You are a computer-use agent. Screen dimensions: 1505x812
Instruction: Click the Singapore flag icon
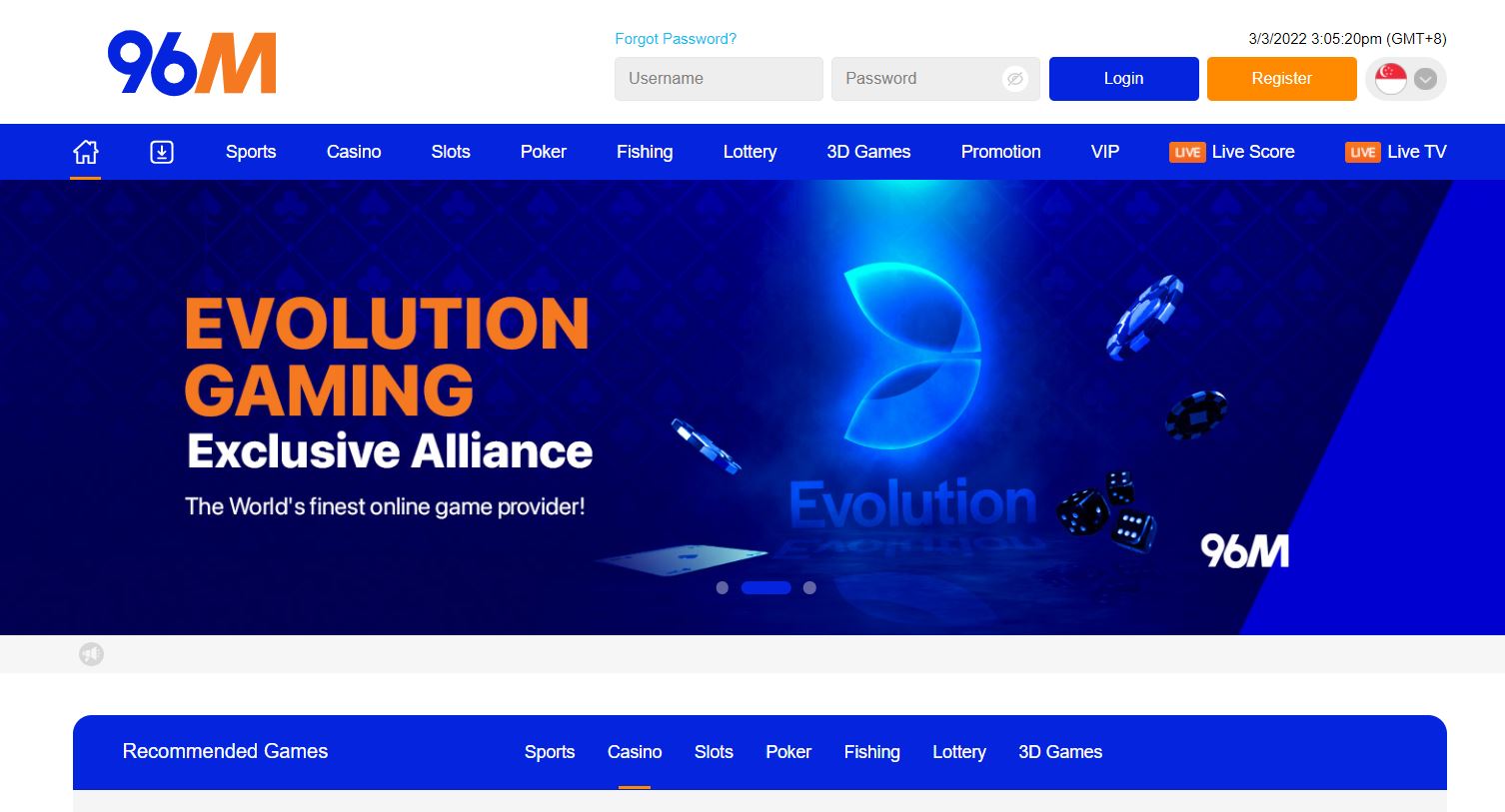click(1390, 79)
